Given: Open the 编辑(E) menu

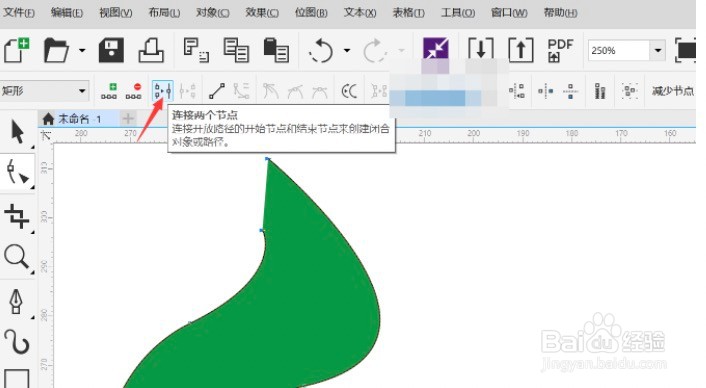Looking at the screenshot, I should (67, 13).
